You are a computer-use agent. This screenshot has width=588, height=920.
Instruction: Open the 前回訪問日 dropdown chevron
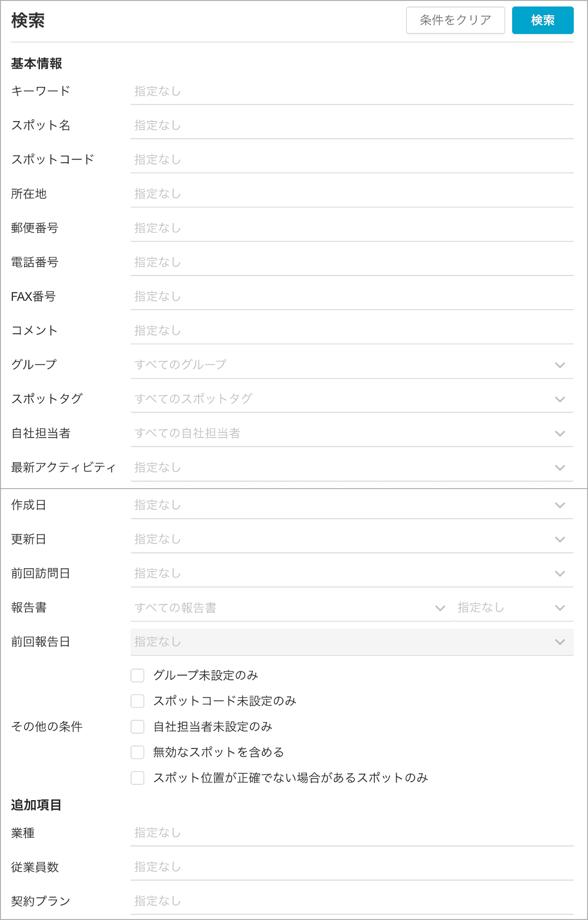(560, 573)
